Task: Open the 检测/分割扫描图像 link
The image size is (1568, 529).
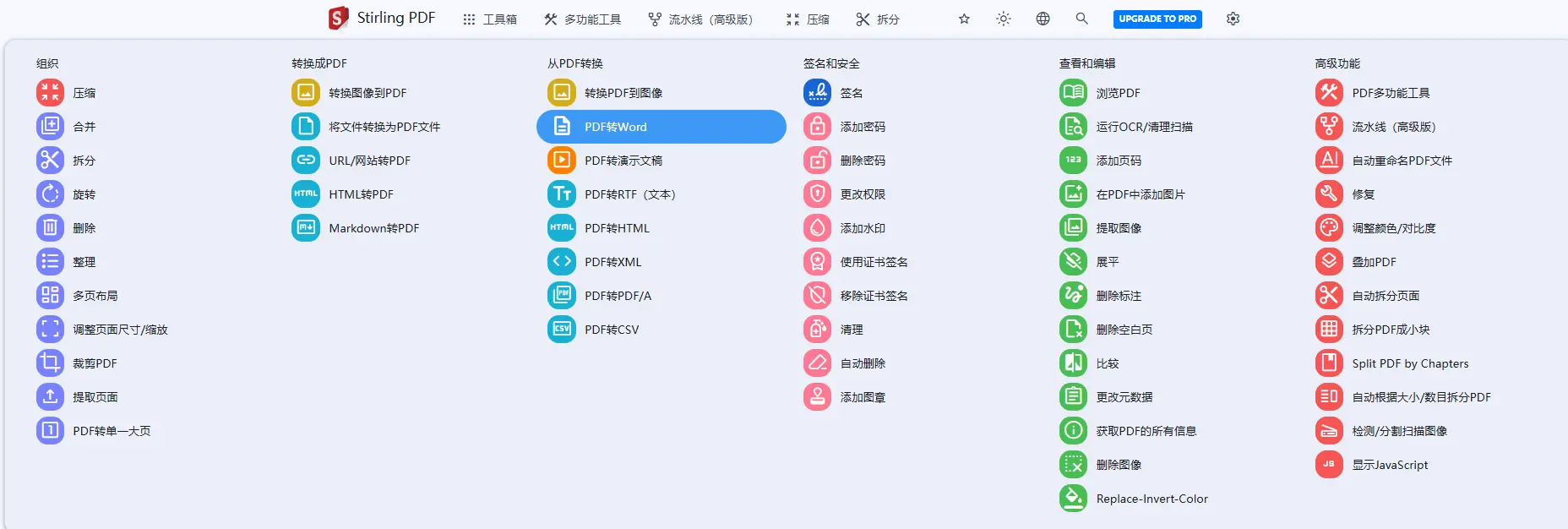Action: (x=1400, y=431)
